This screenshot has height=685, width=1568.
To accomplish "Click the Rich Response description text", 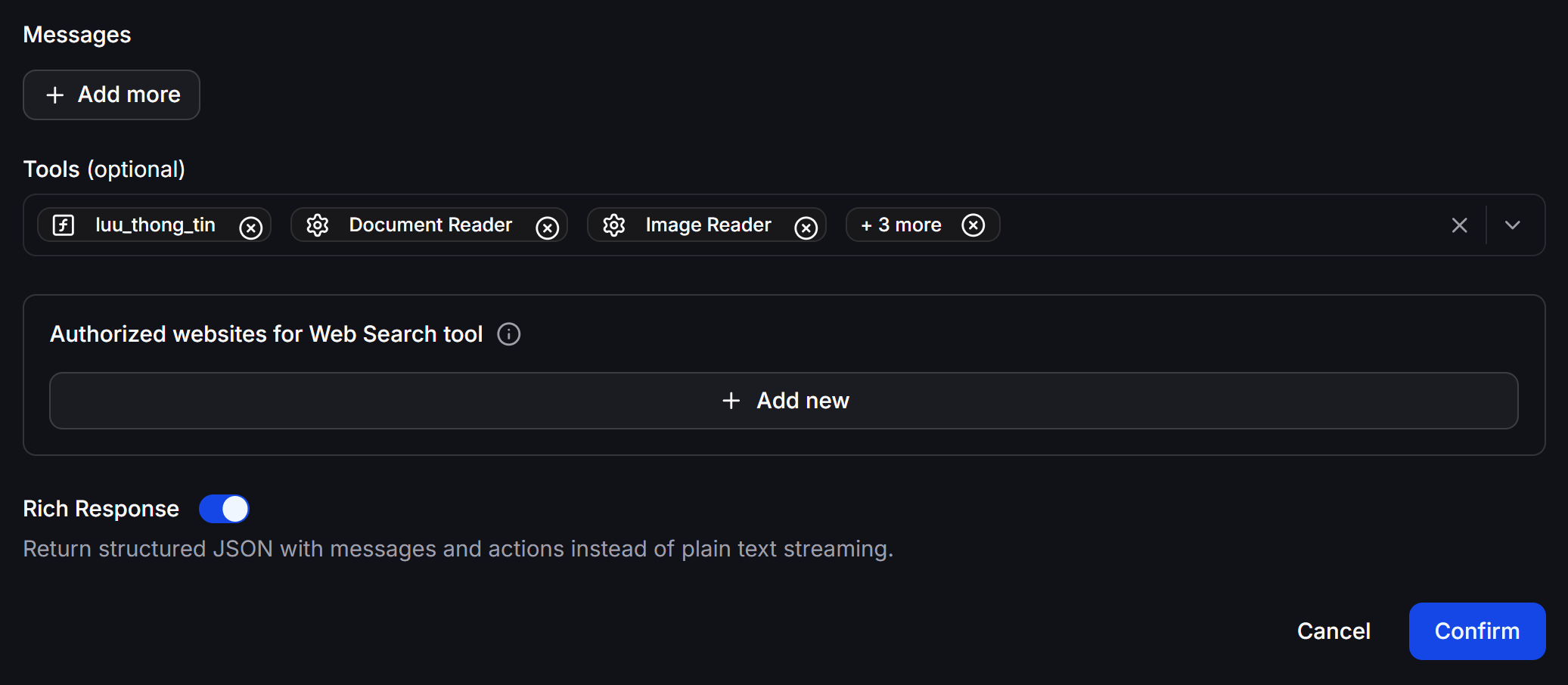I will click(x=458, y=549).
